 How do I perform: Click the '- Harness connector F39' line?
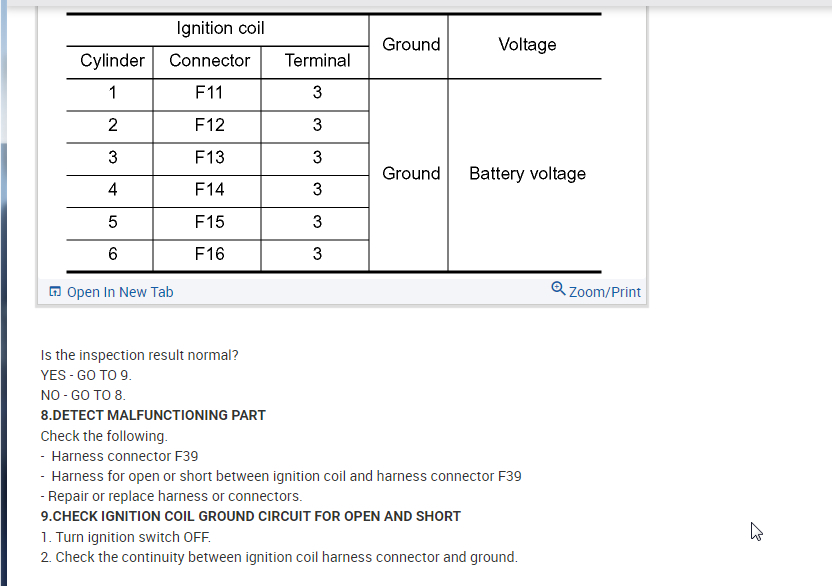(119, 456)
